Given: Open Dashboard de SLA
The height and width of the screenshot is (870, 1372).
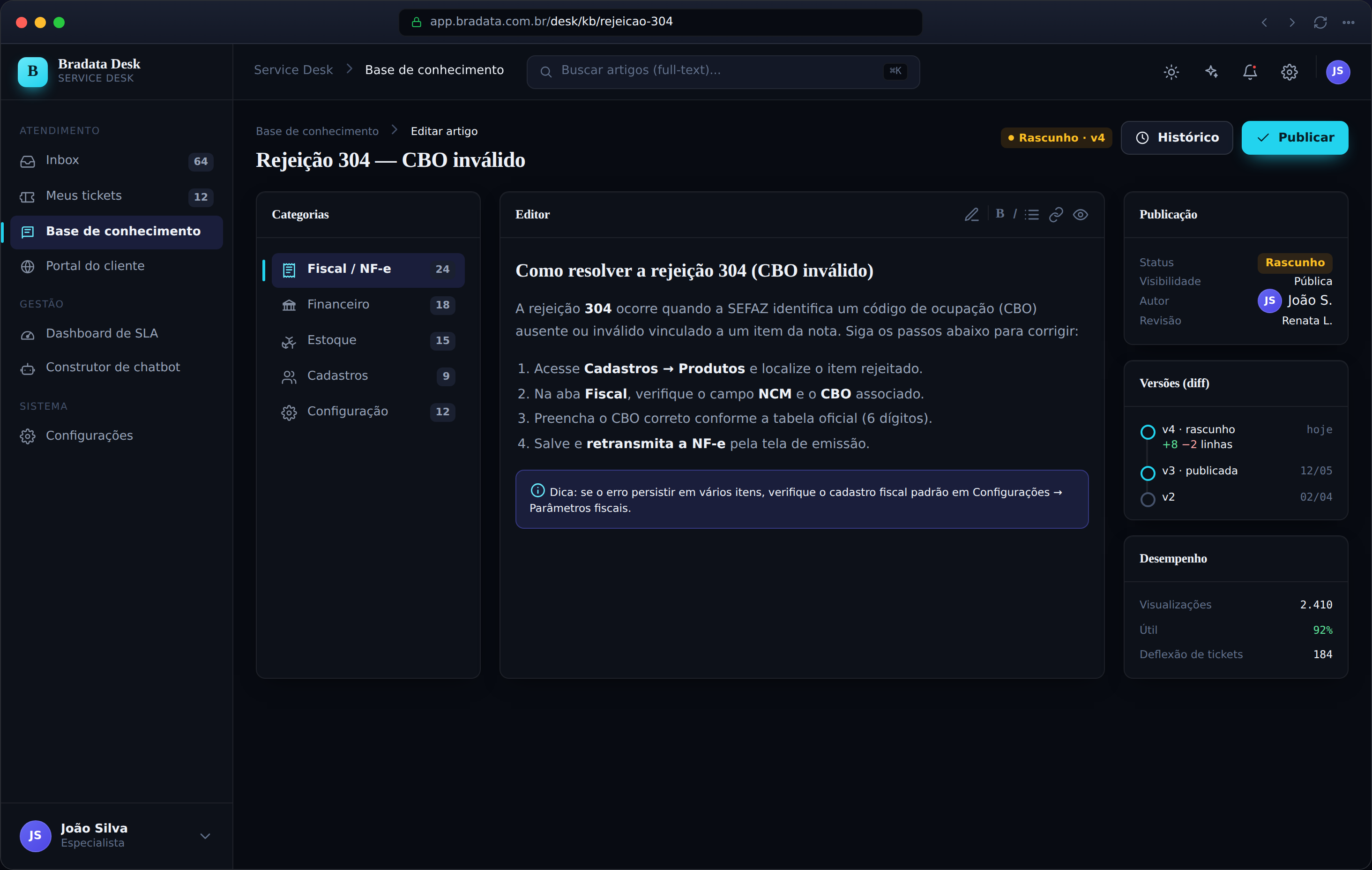Looking at the screenshot, I should point(117,334).
